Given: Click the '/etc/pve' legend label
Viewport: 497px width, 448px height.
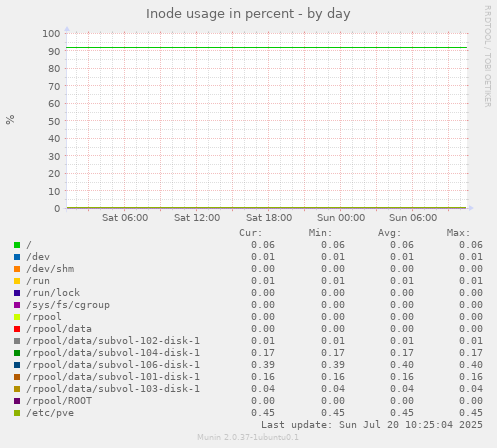Looking at the screenshot, I should click(x=50, y=413).
